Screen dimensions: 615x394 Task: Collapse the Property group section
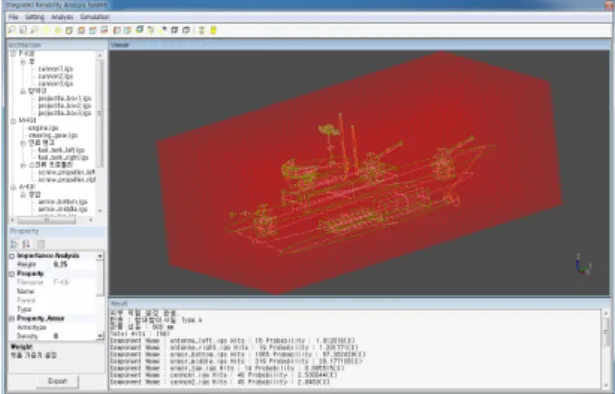12,274
